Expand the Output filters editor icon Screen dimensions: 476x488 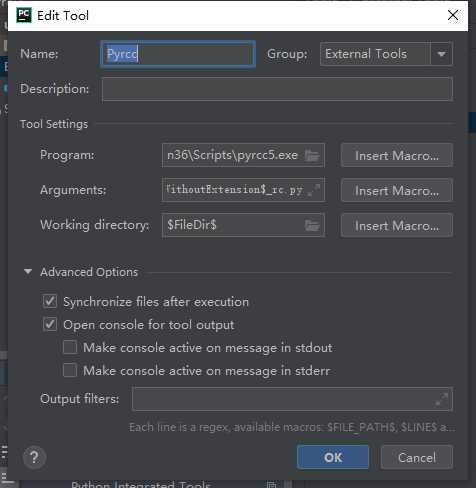pos(442,399)
